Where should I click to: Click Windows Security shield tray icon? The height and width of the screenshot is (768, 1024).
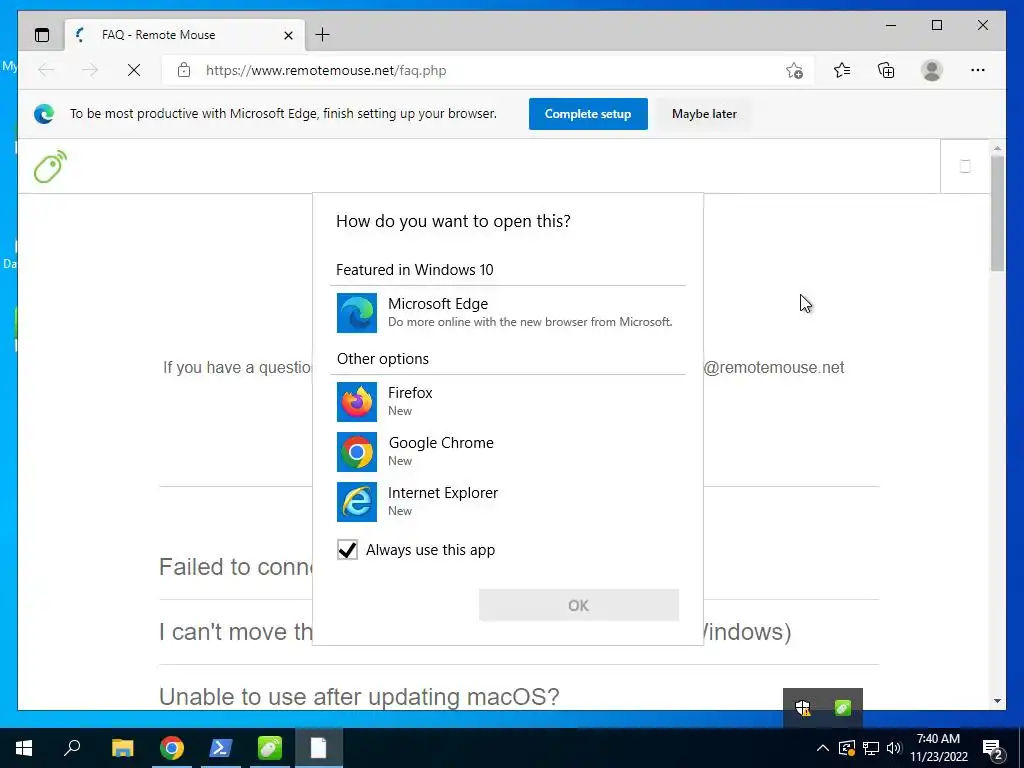tap(803, 707)
